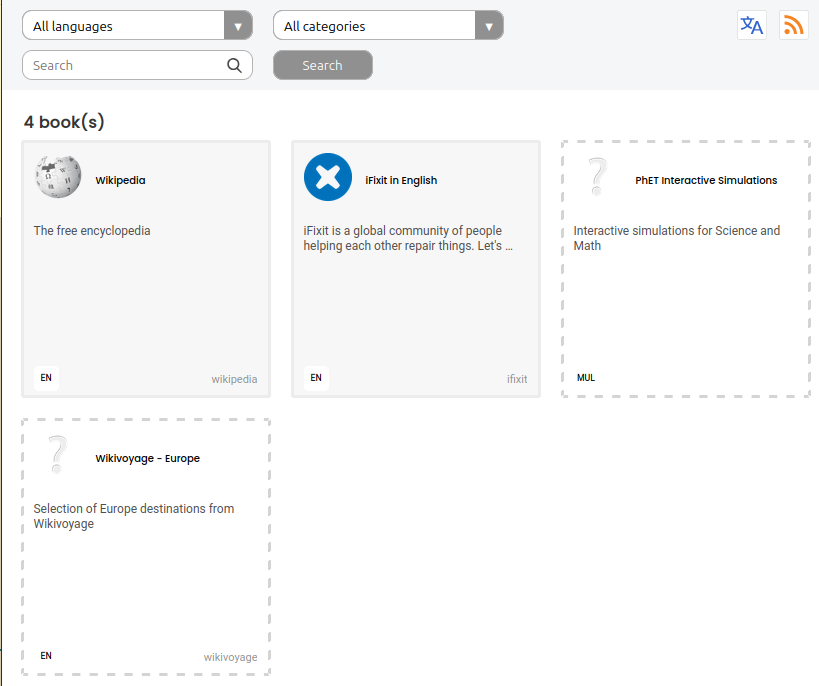This screenshot has height=686, width=819.
Task: Click the blue iFixit logo
Action: tap(328, 177)
